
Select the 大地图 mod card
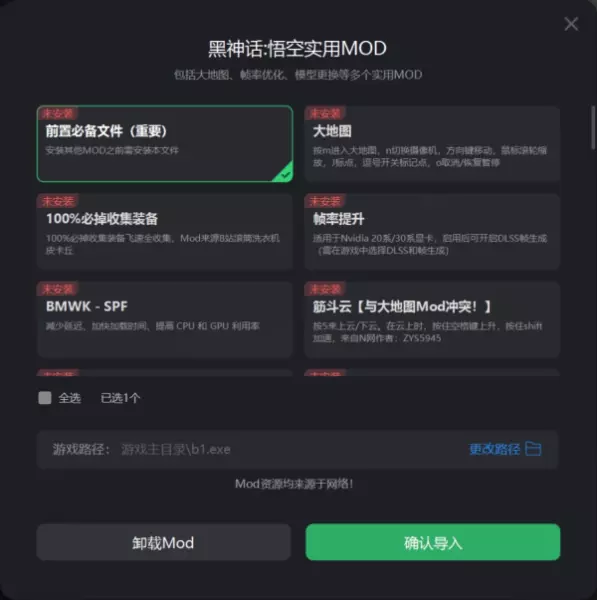[x=432, y=143]
